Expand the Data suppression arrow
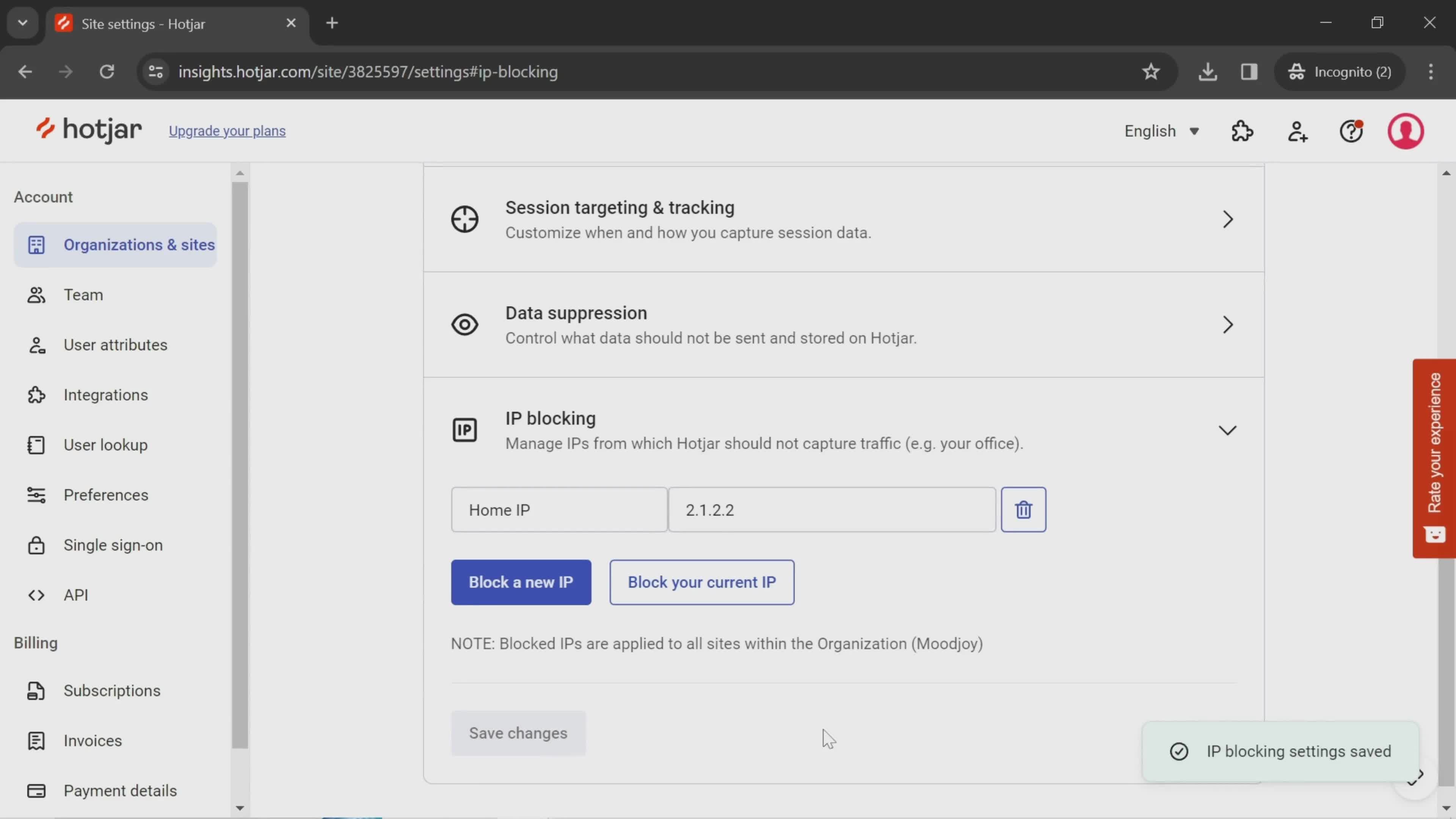The width and height of the screenshot is (1456, 819). point(1228,324)
